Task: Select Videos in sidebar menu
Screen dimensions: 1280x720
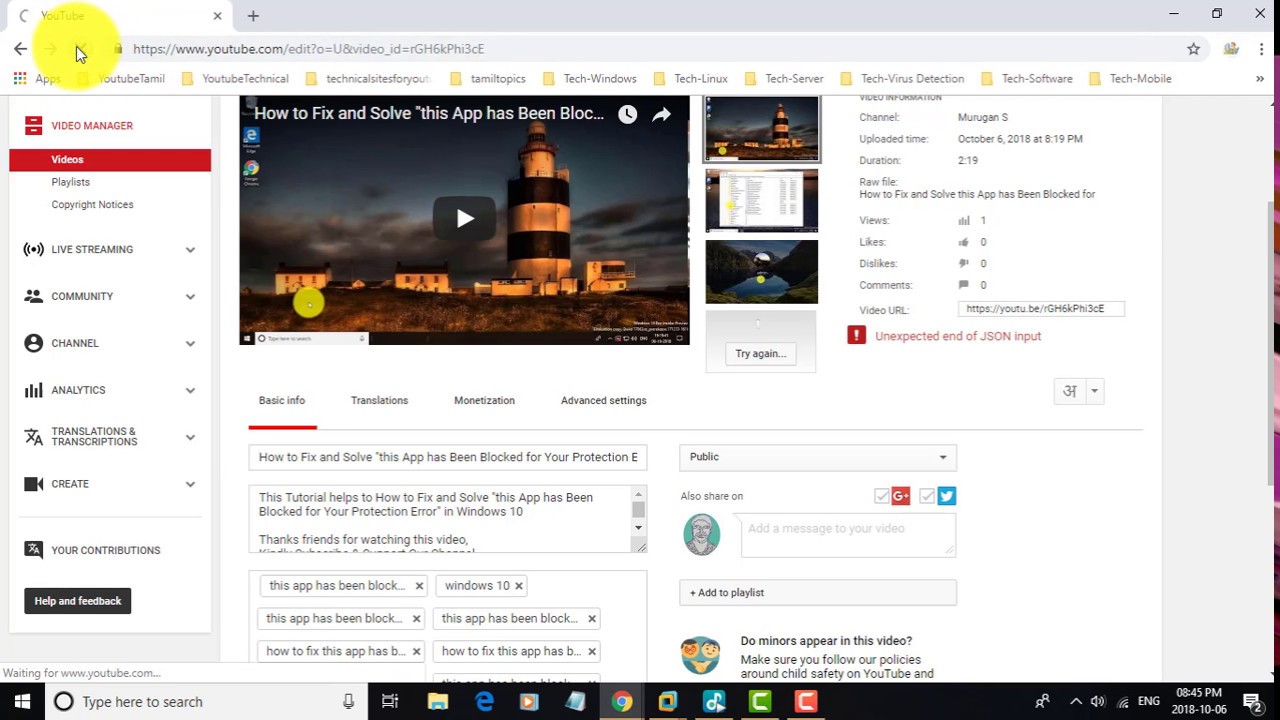Action: pyautogui.click(x=110, y=160)
